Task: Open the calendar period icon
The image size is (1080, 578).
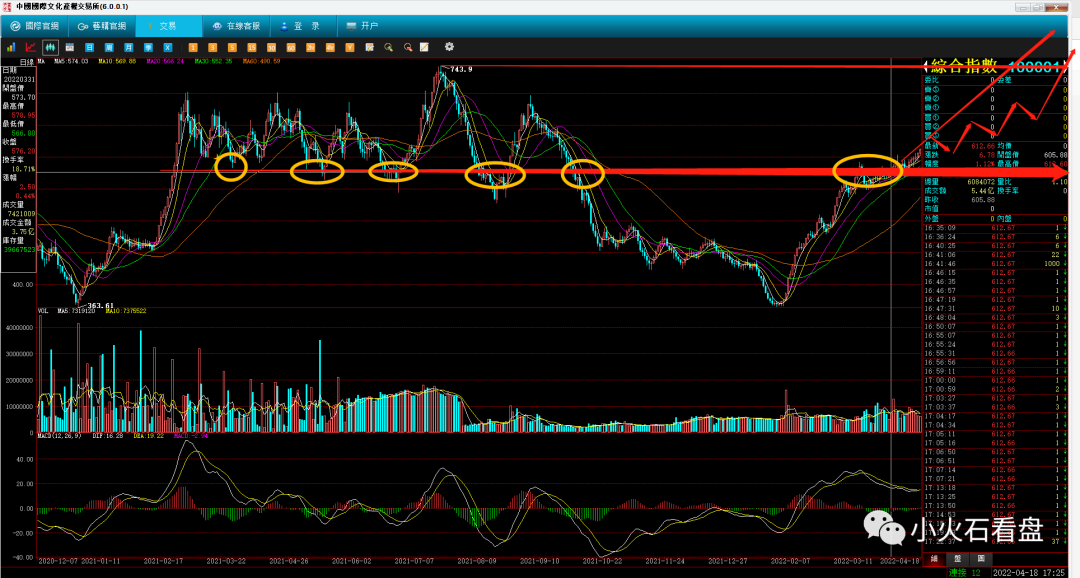Action: coord(70,48)
